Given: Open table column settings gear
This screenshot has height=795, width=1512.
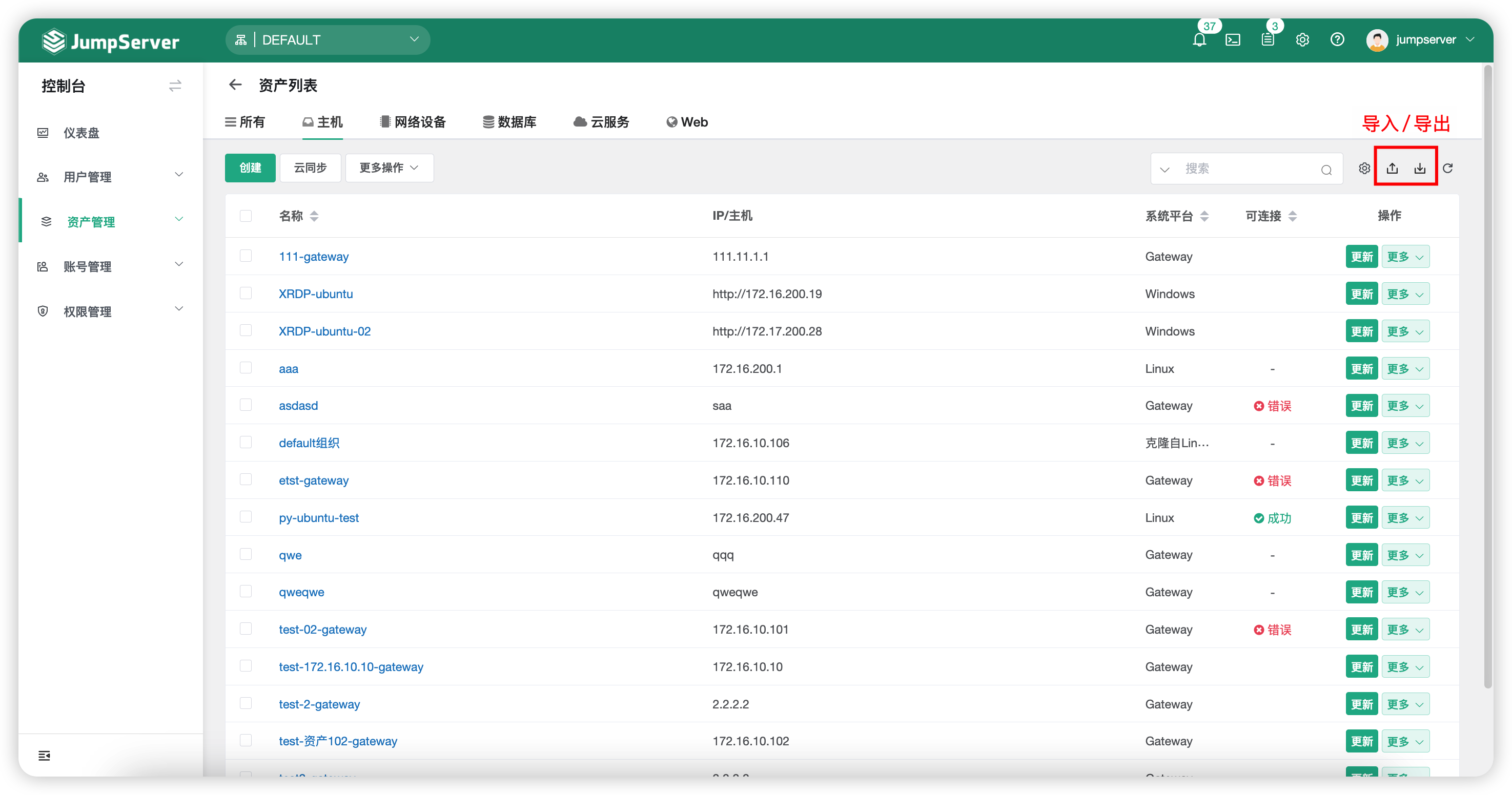Looking at the screenshot, I should (1364, 169).
